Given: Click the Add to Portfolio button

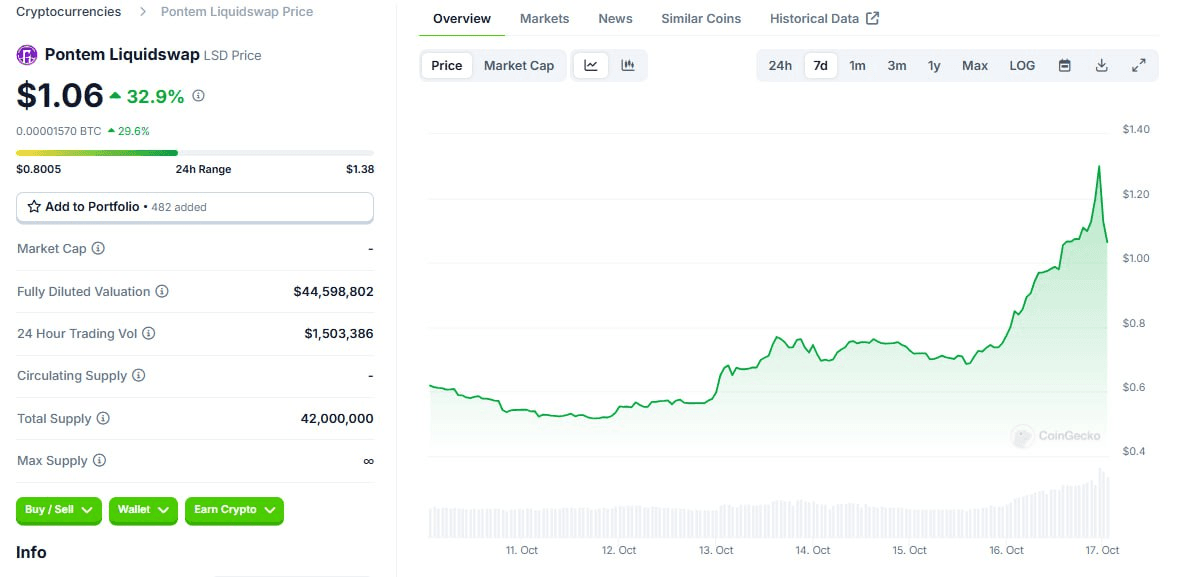Looking at the screenshot, I should click(195, 207).
